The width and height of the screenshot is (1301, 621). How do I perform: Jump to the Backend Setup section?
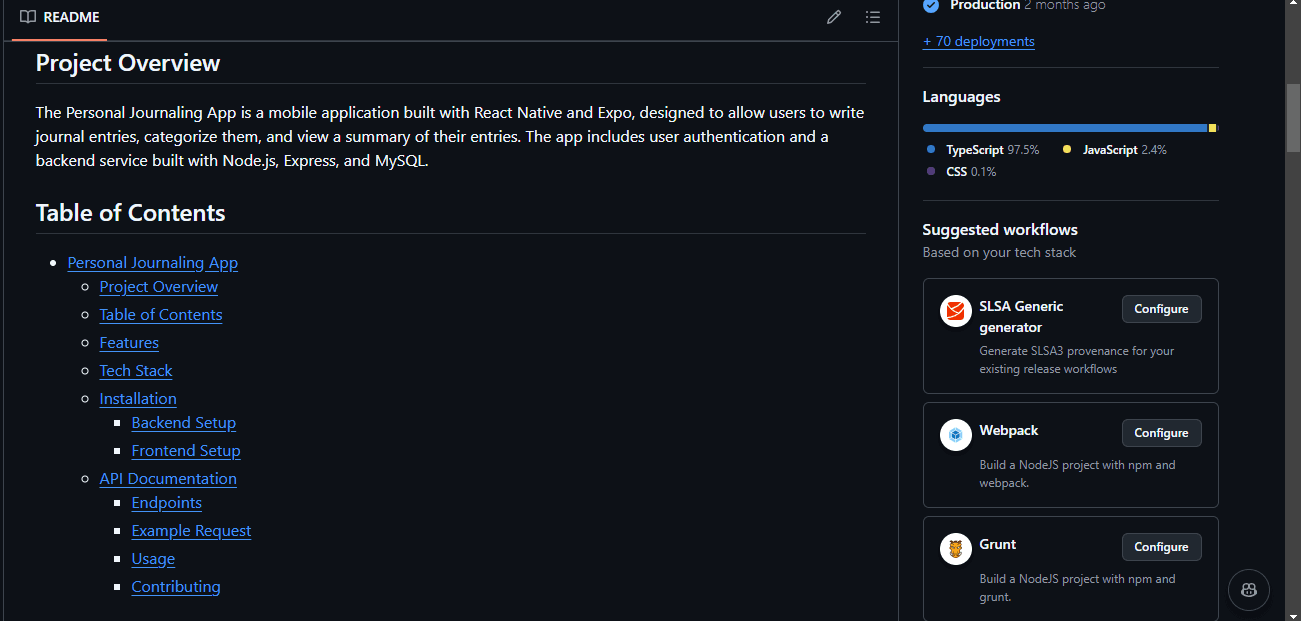tap(184, 423)
